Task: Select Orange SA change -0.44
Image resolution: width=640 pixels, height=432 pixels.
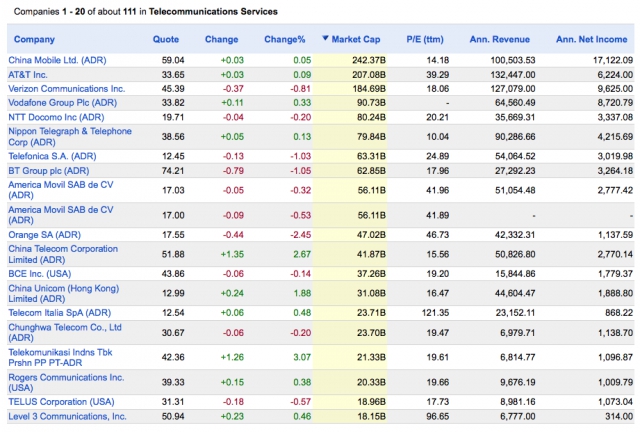Action: coord(233,235)
